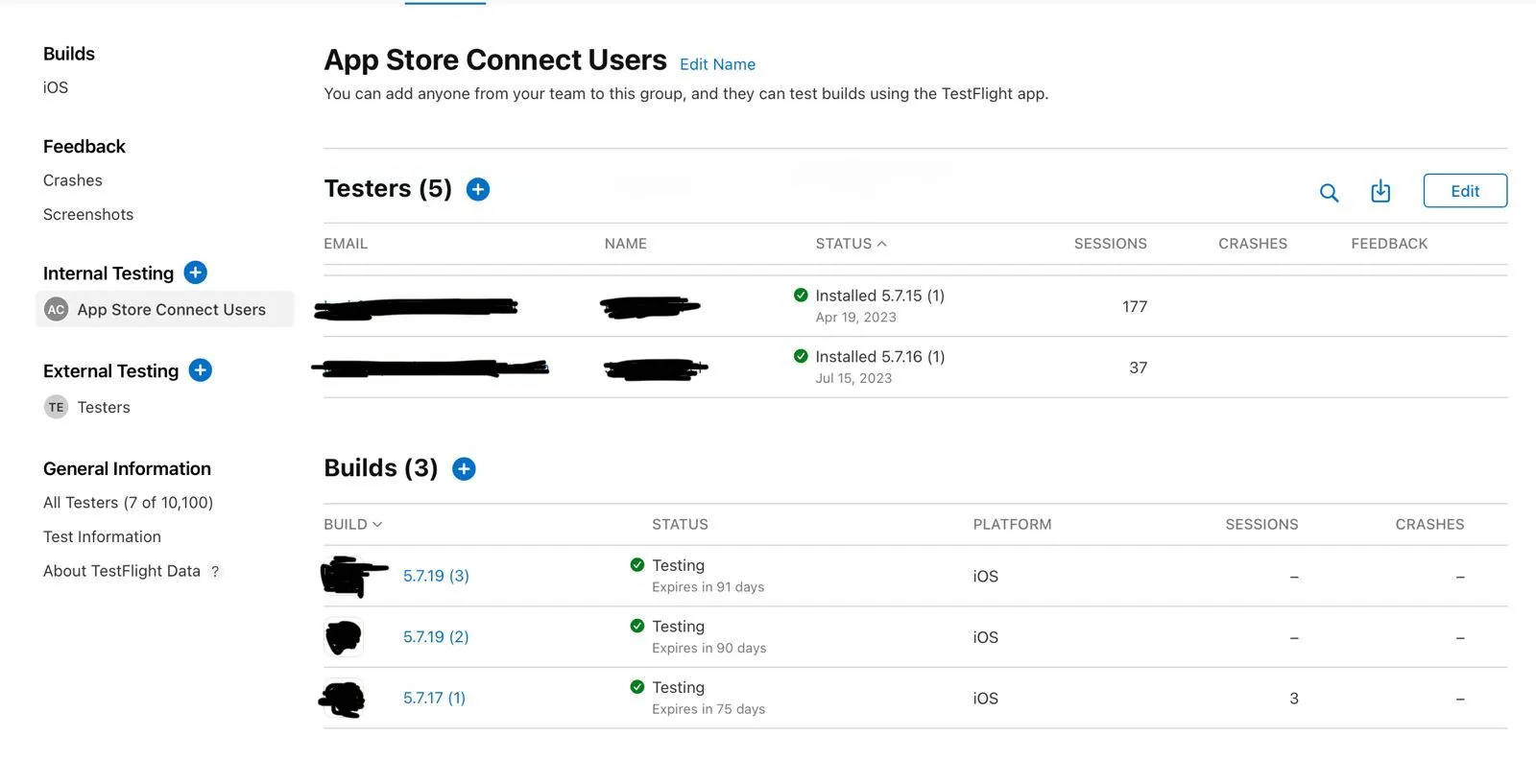Click the TE avatar icon for Testers

(x=56, y=408)
